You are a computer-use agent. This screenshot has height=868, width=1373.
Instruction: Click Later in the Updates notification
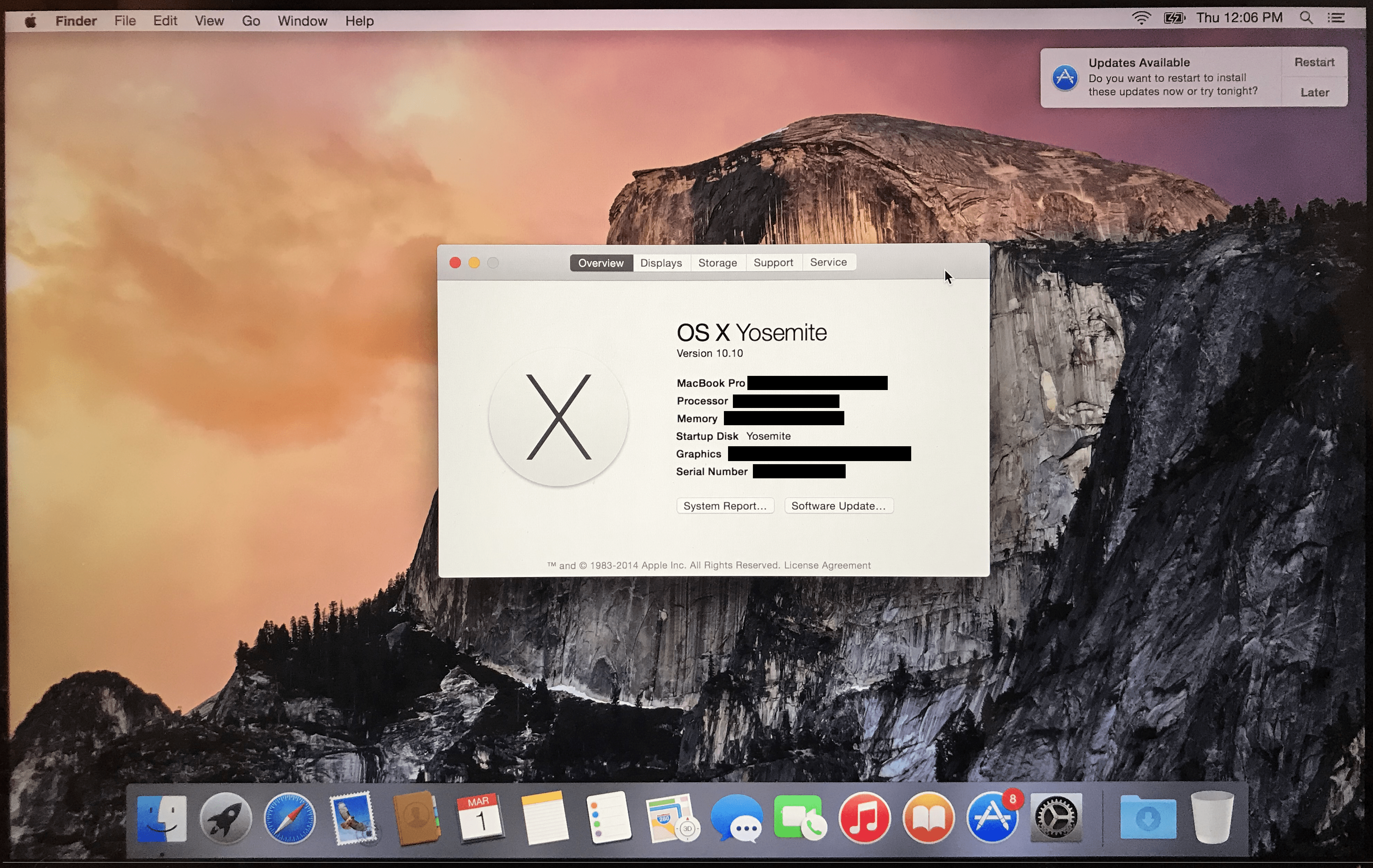click(x=1314, y=92)
